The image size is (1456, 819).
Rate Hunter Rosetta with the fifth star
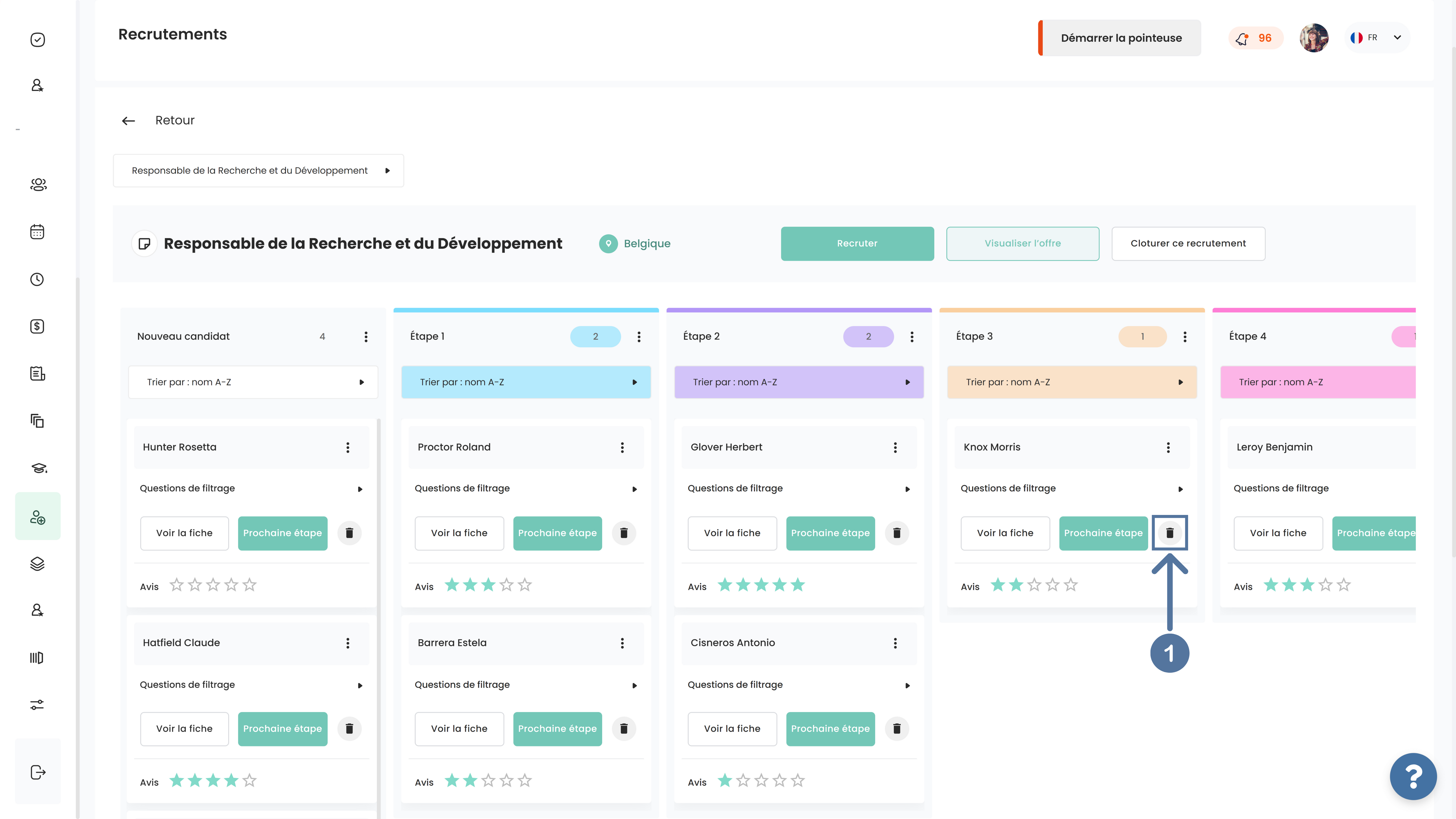point(249,585)
